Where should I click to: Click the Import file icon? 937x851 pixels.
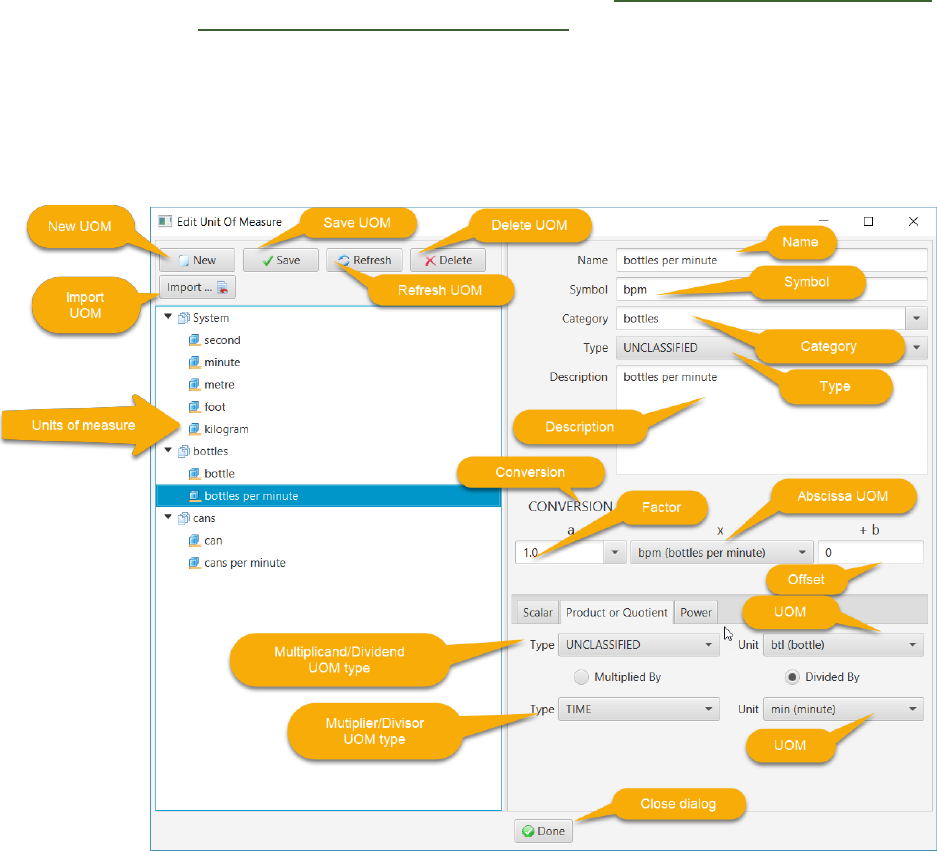pos(222,287)
